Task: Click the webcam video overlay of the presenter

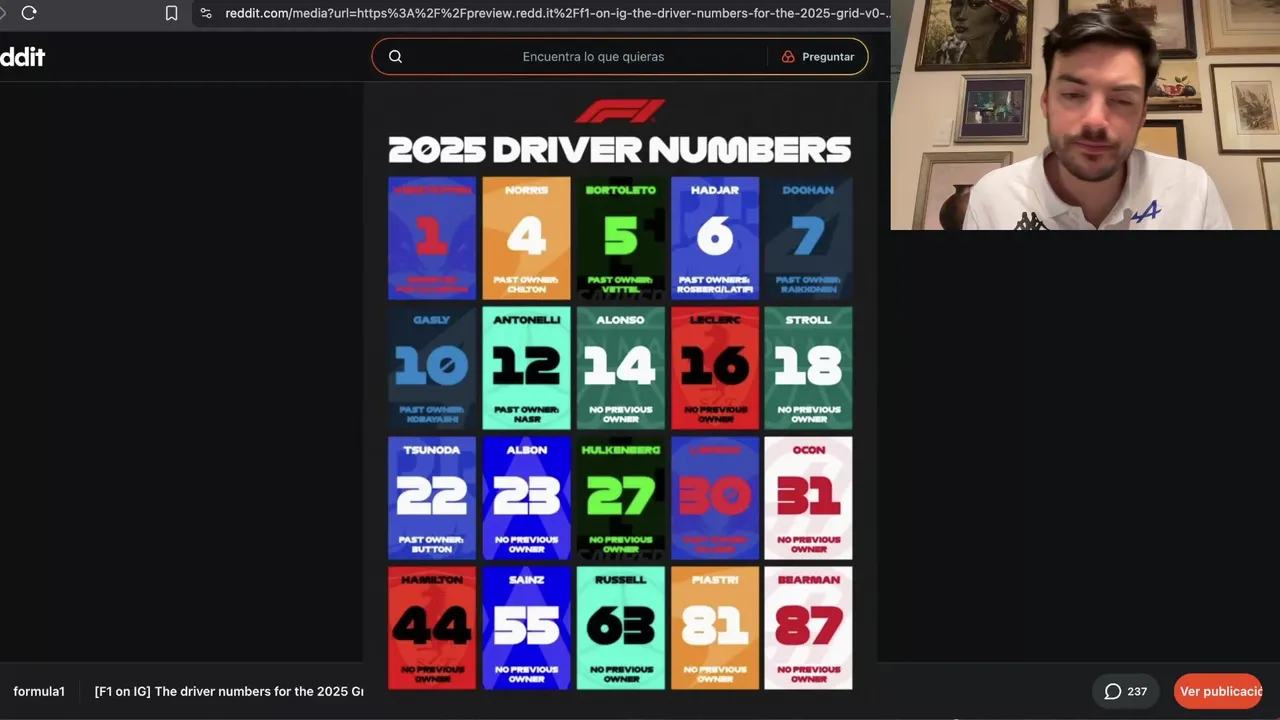Action: (1085, 115)
